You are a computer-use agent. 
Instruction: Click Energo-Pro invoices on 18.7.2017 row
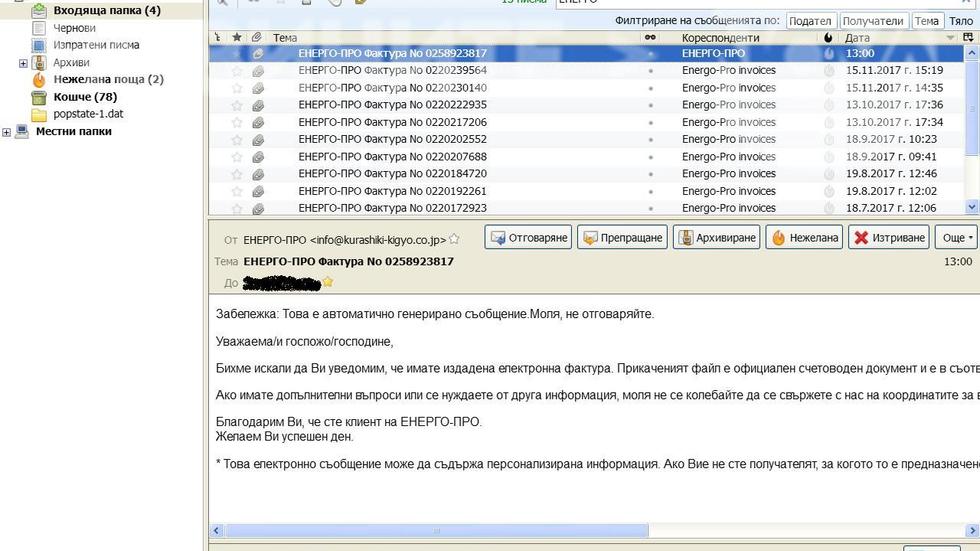(729, 208)
